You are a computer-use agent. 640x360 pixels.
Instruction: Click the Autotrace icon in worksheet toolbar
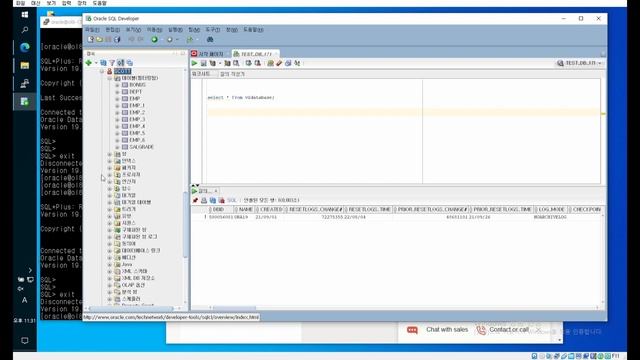[227, 63]
